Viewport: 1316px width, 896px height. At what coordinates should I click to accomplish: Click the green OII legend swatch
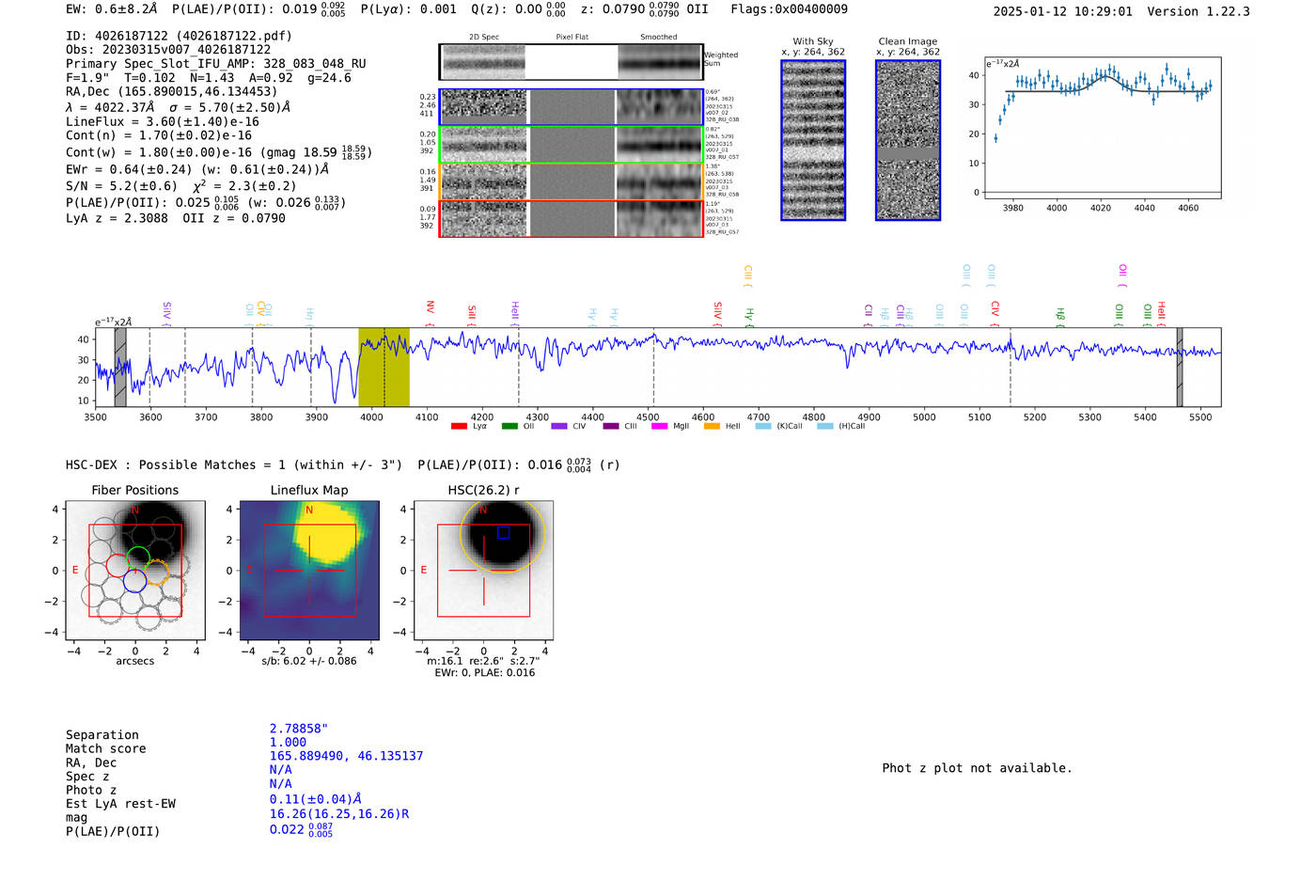pos(509,426)
